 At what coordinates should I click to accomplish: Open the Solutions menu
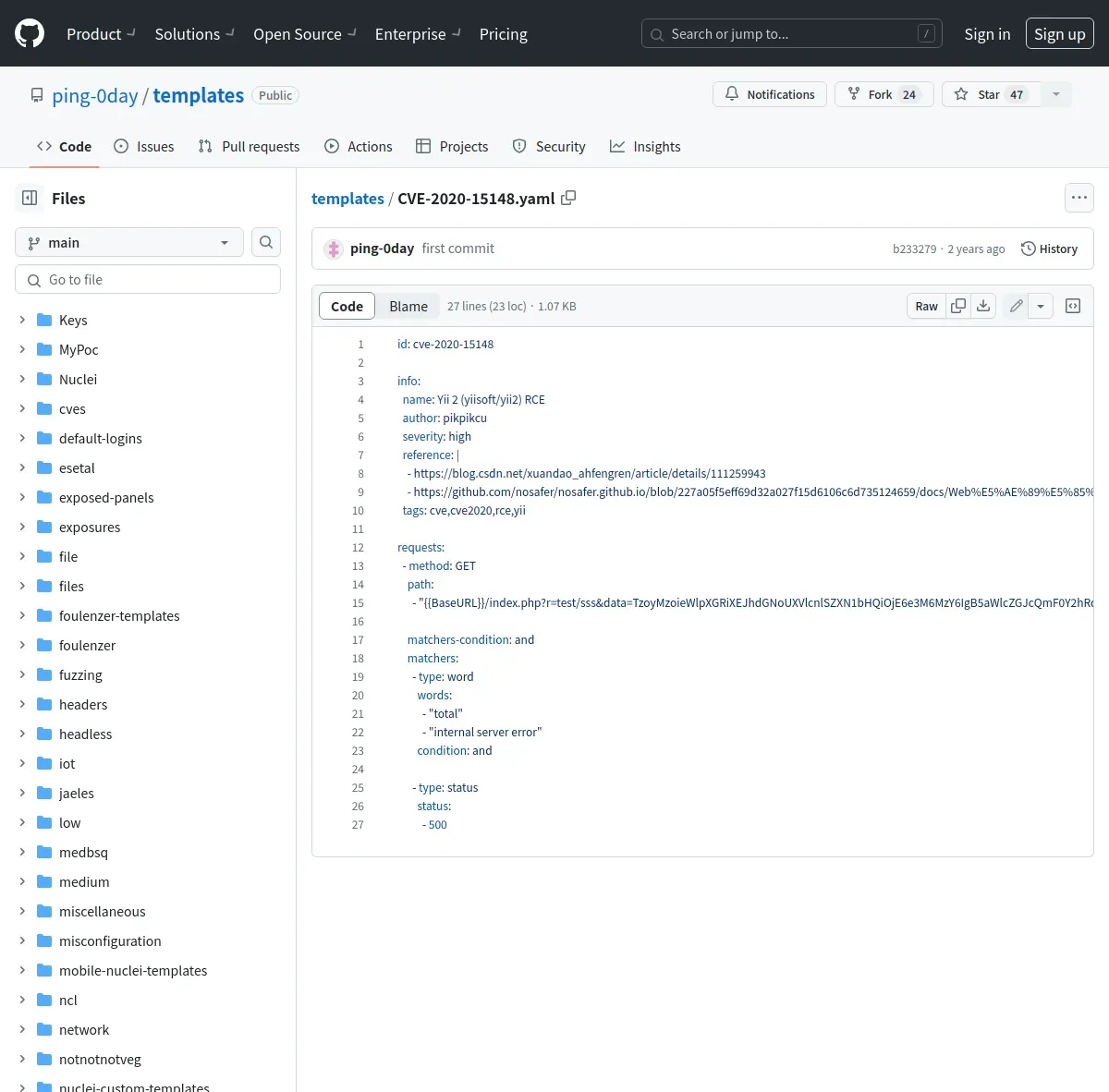pos(195,34)
